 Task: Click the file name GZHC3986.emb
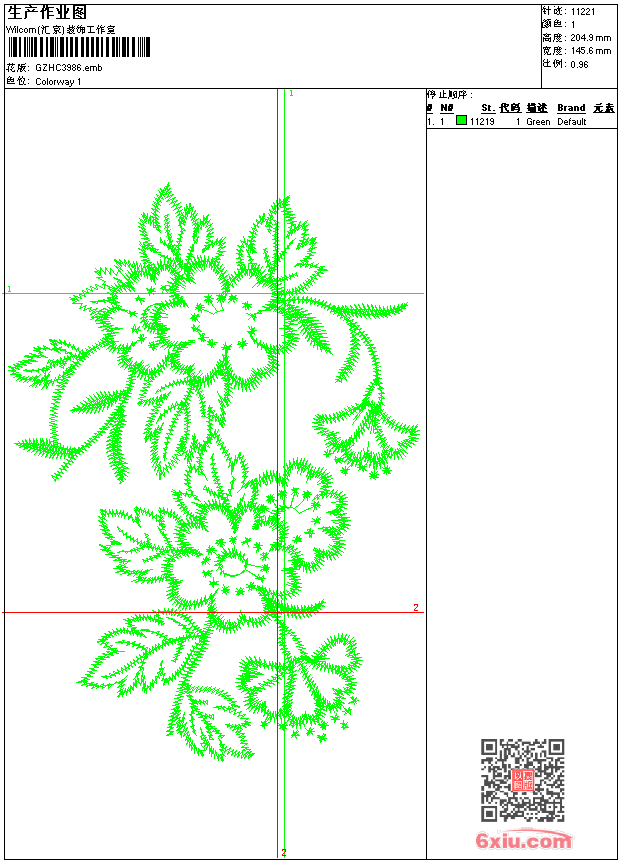69,68
